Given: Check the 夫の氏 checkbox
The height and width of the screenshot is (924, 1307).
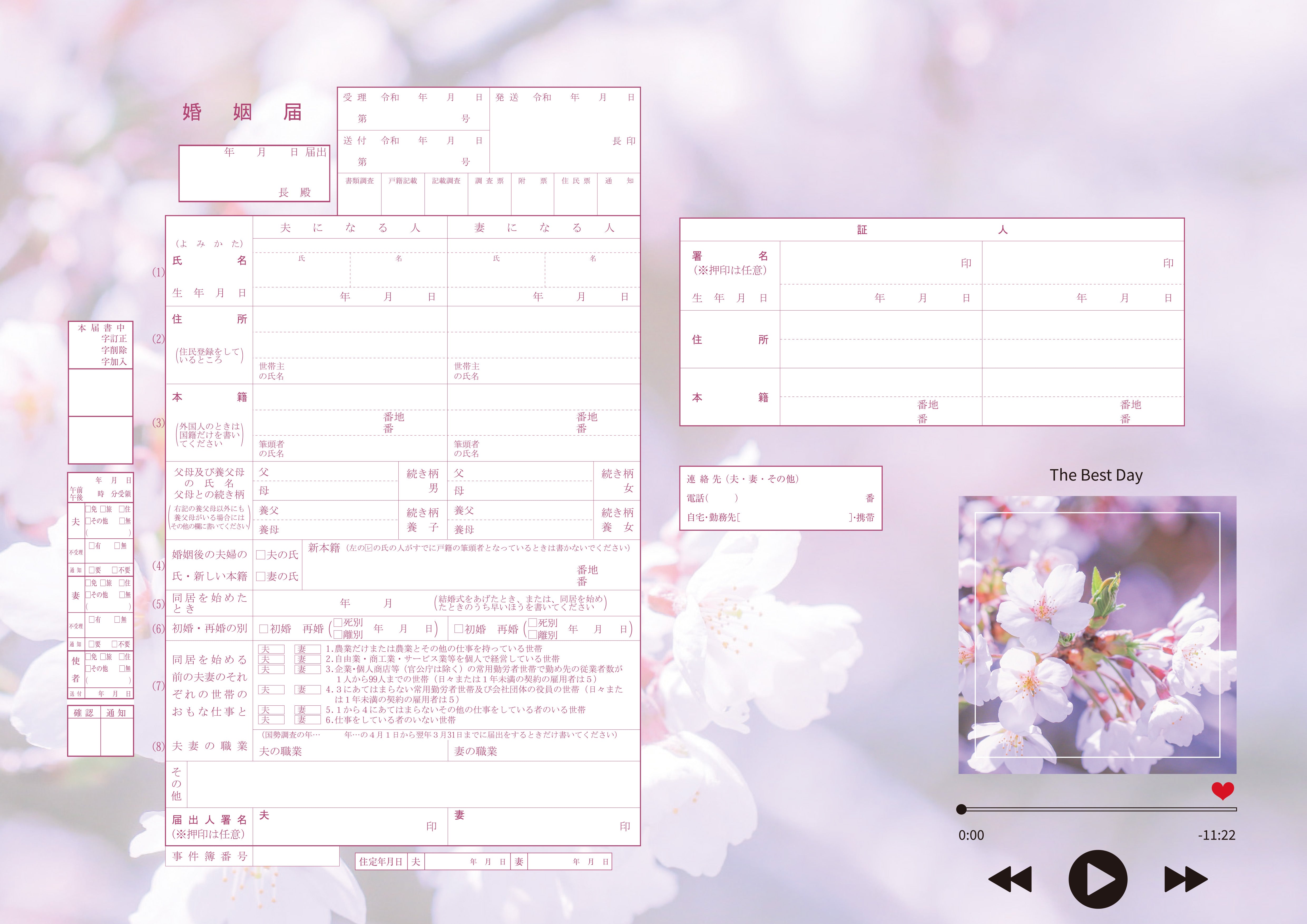Looking at the screenshot, I should click(261, 555).
